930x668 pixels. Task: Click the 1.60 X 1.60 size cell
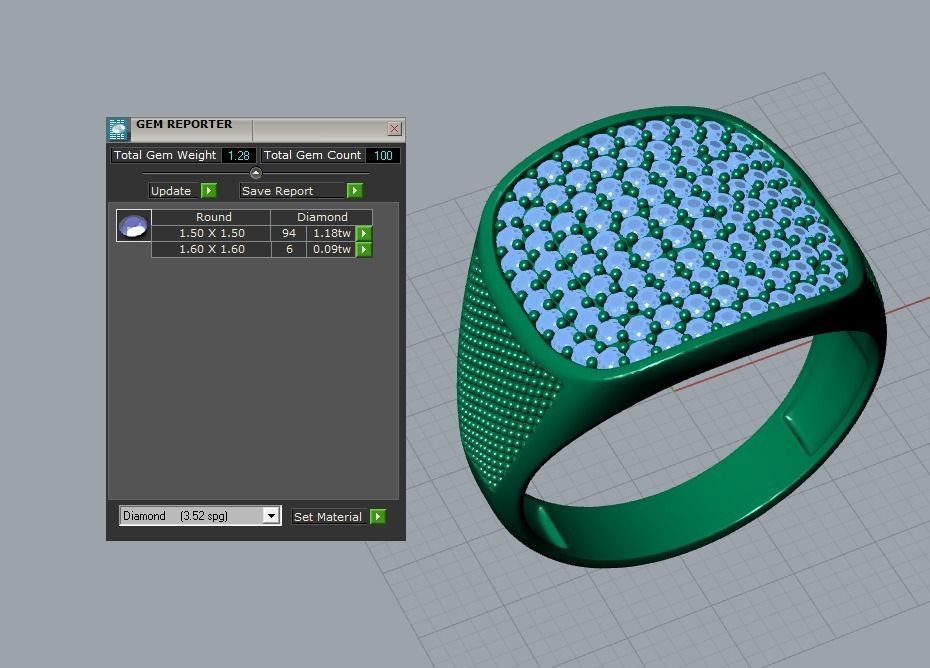212,249
